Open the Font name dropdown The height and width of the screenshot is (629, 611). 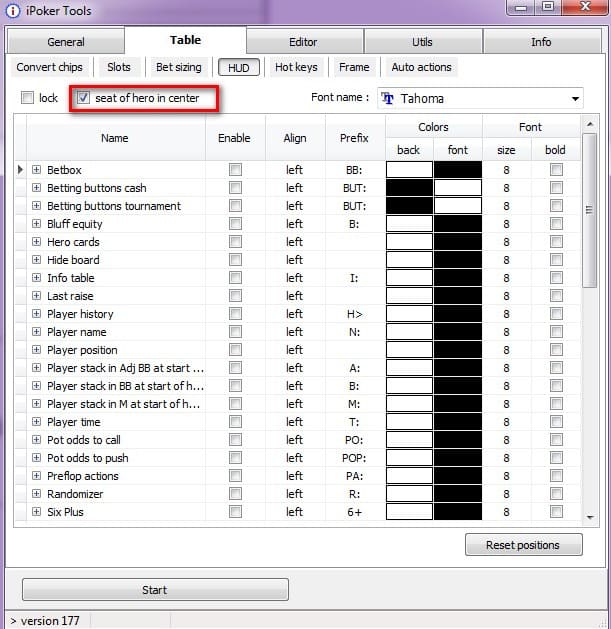coord(575,98)
